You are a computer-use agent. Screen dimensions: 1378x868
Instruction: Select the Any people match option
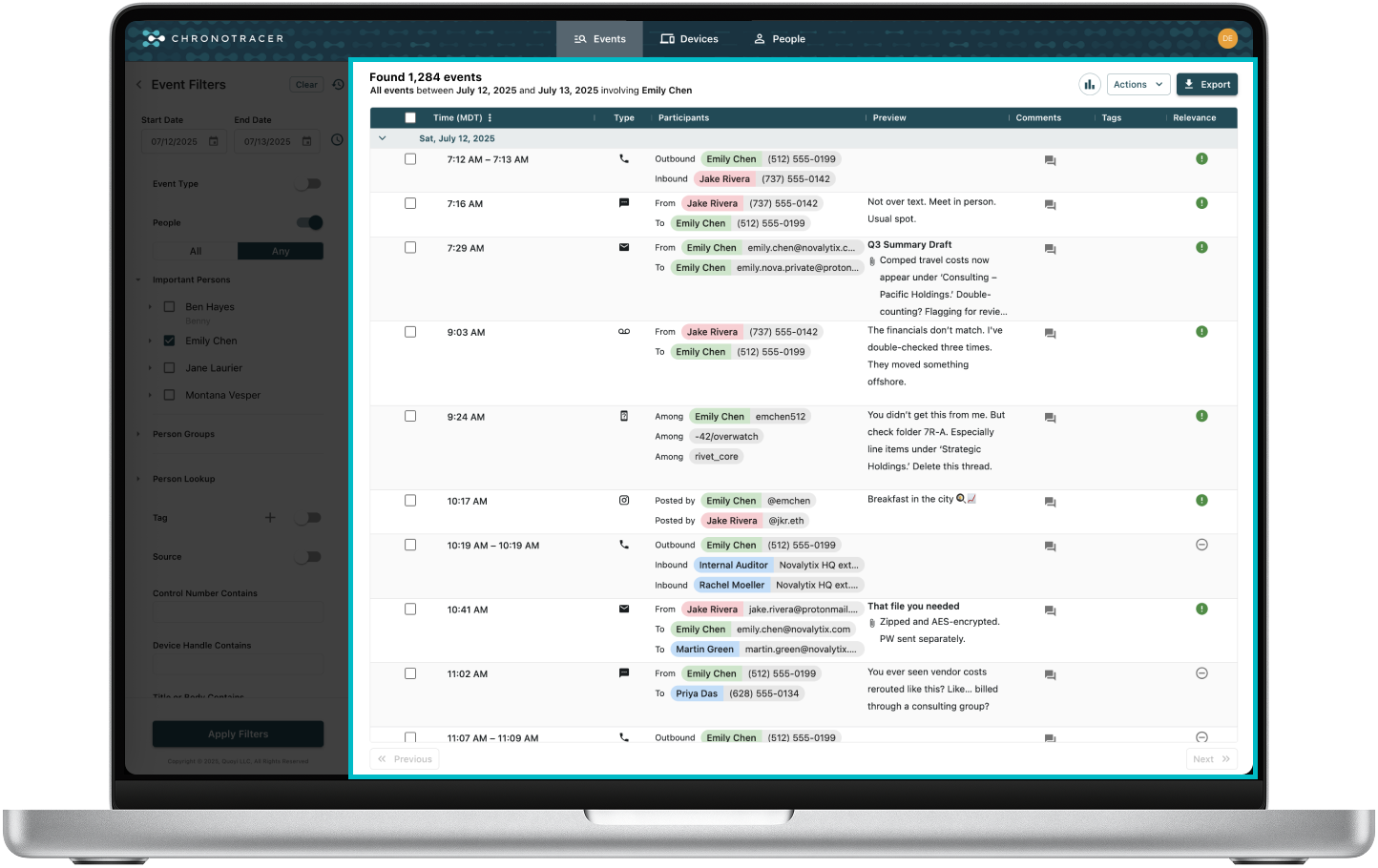click(281, 251)
